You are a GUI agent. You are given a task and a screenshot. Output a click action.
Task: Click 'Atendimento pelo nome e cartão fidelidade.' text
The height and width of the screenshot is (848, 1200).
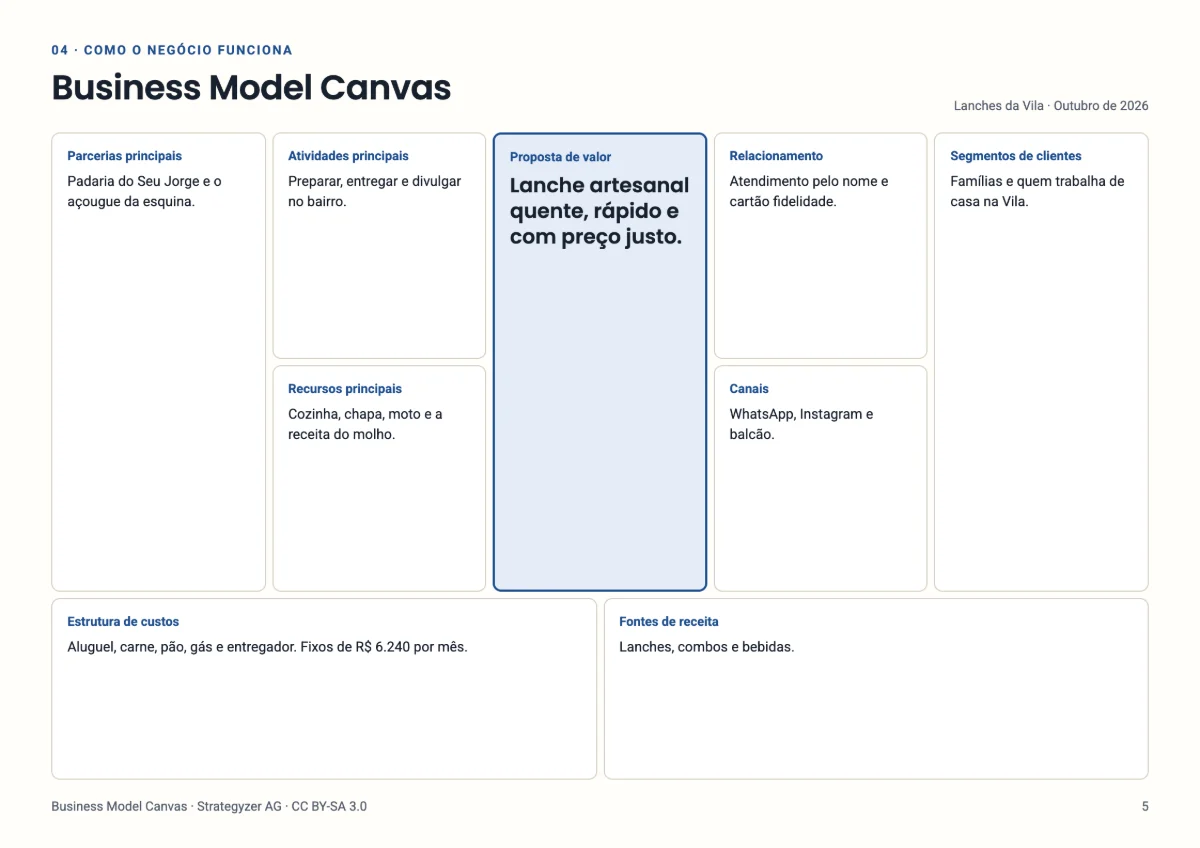click(809, 191)
